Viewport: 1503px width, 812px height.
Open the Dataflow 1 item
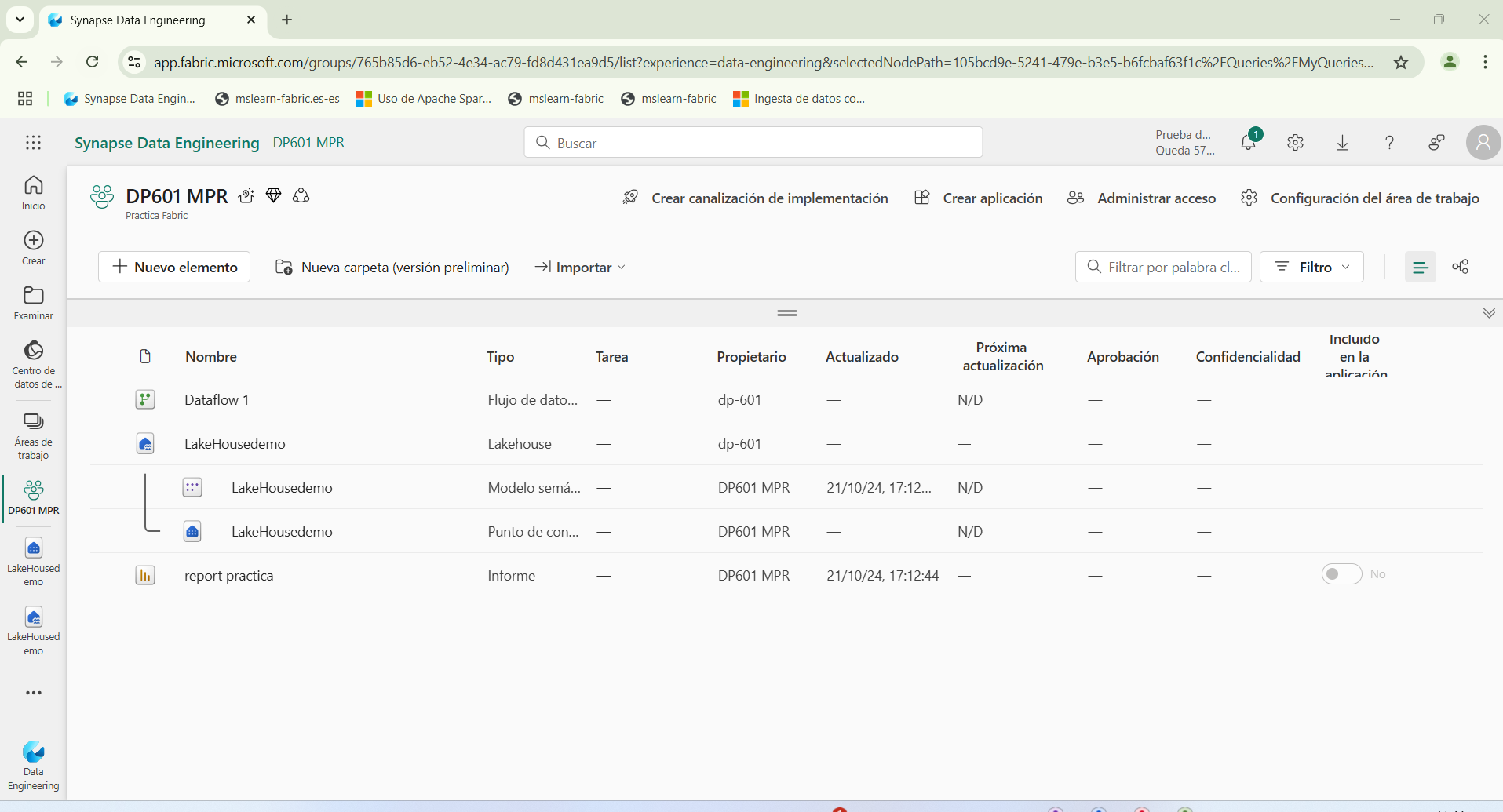(217, 399)
